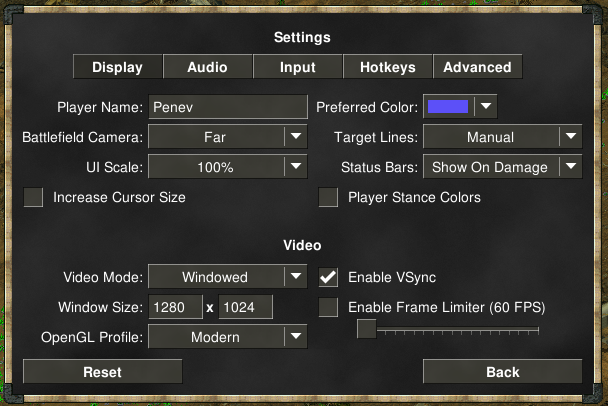The image size is (608, 406).
Task: Open the Audio settings tab
Action: pyautogui.click(x=207, y=67)
